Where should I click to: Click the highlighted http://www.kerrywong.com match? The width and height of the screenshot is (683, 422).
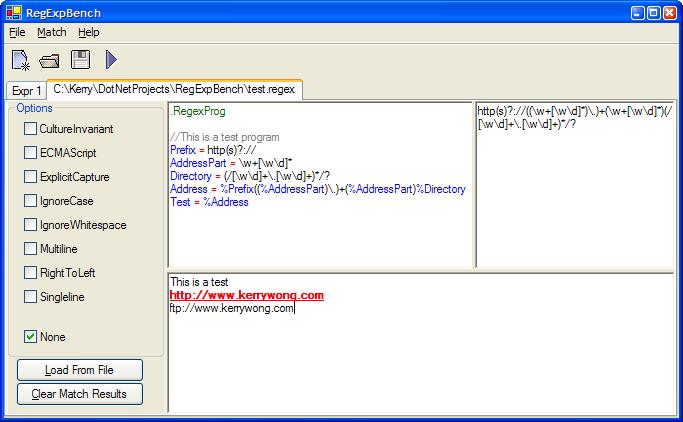pyautogui.click(x=247, y=295)
